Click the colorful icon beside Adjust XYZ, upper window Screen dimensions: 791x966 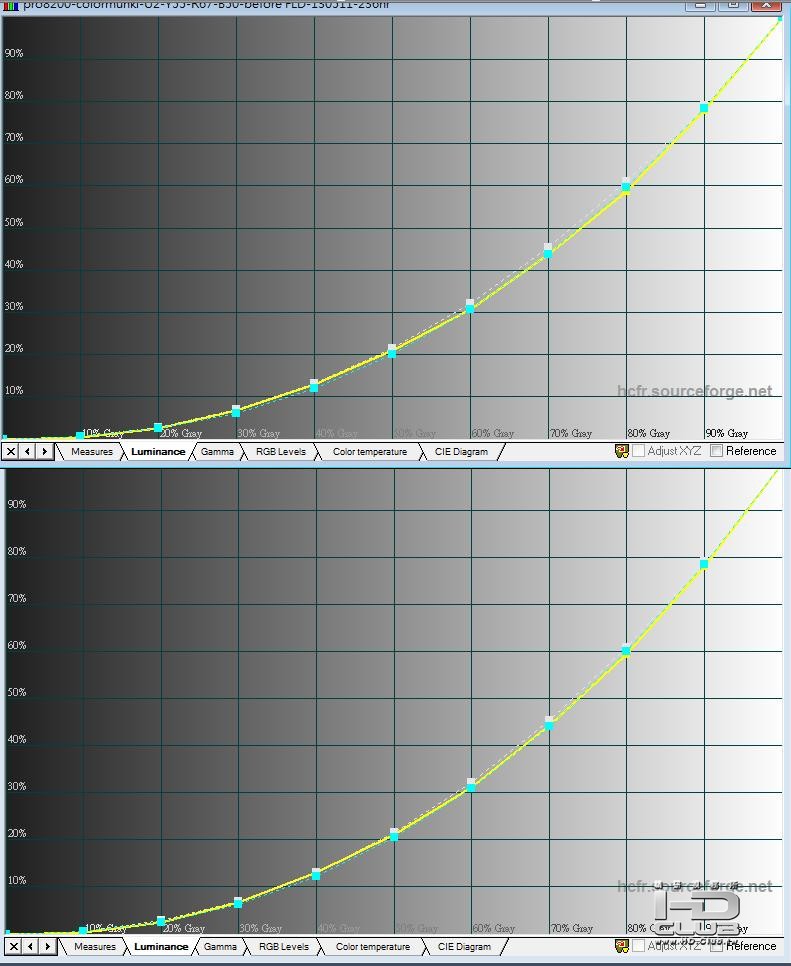pos(622,451)
